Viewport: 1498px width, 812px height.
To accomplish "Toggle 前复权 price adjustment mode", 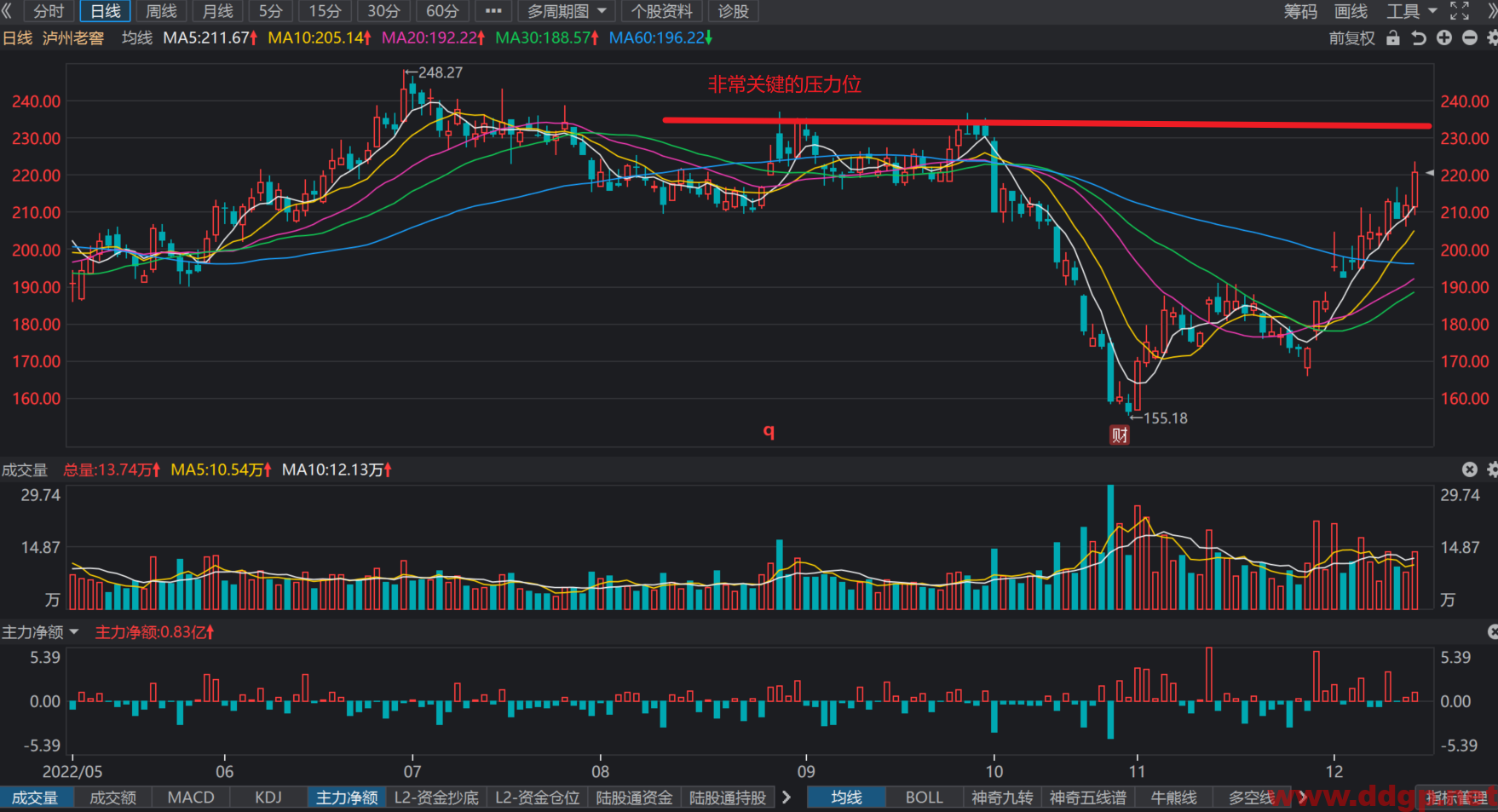I will point(1352,38).
